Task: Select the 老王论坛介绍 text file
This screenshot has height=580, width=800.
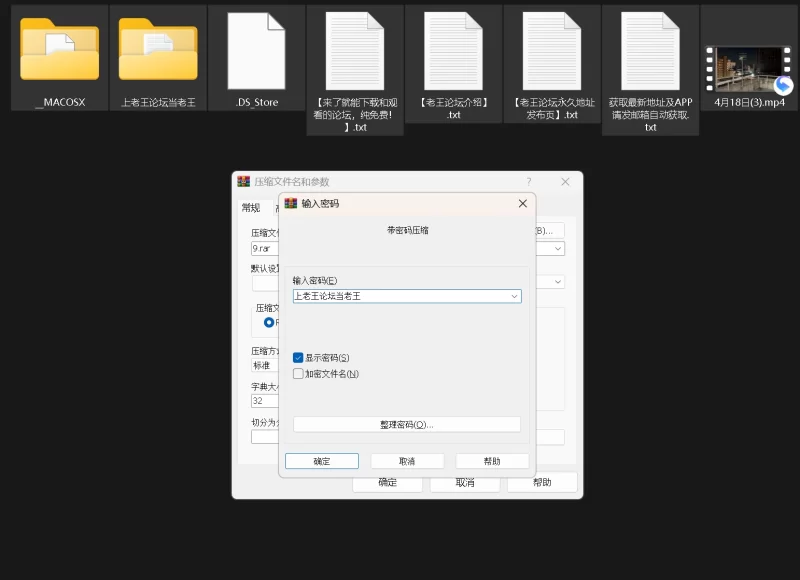Action: [x=453, y=52]
